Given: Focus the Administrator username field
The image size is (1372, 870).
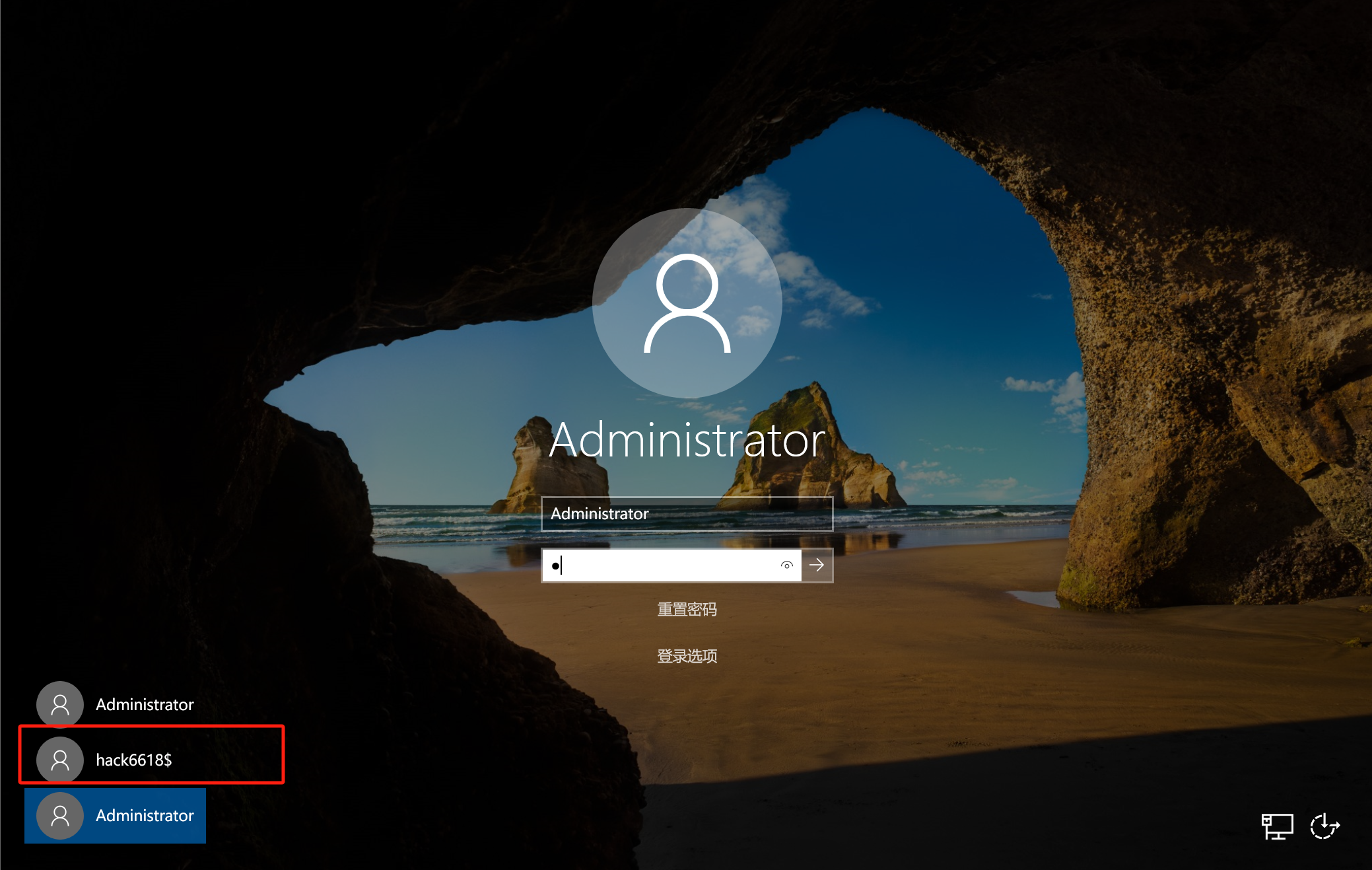Looking at the screenshot, I should (687, 513).
